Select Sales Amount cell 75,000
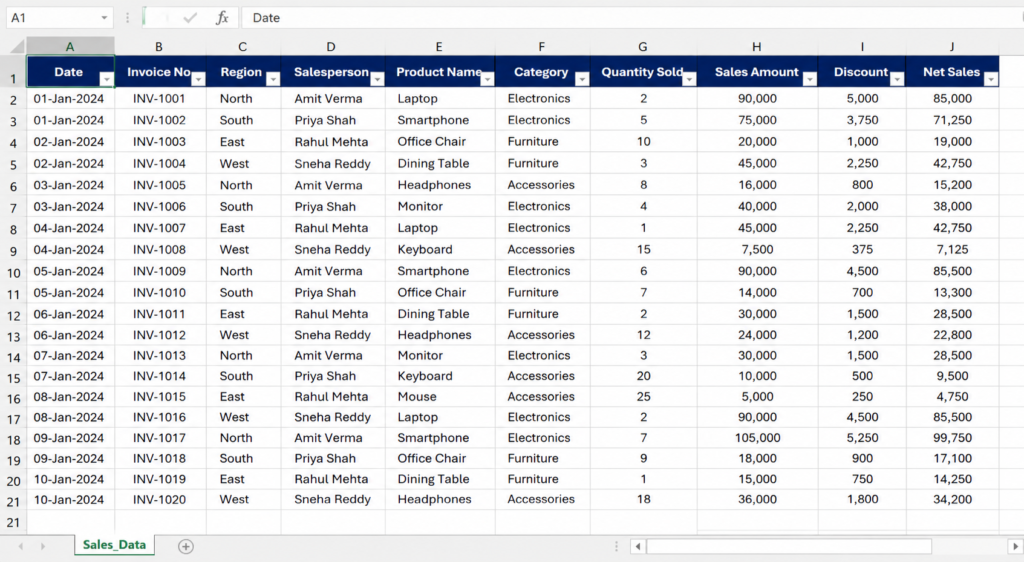The width and height of the screenshot is (1024, 562). (757, 120)
